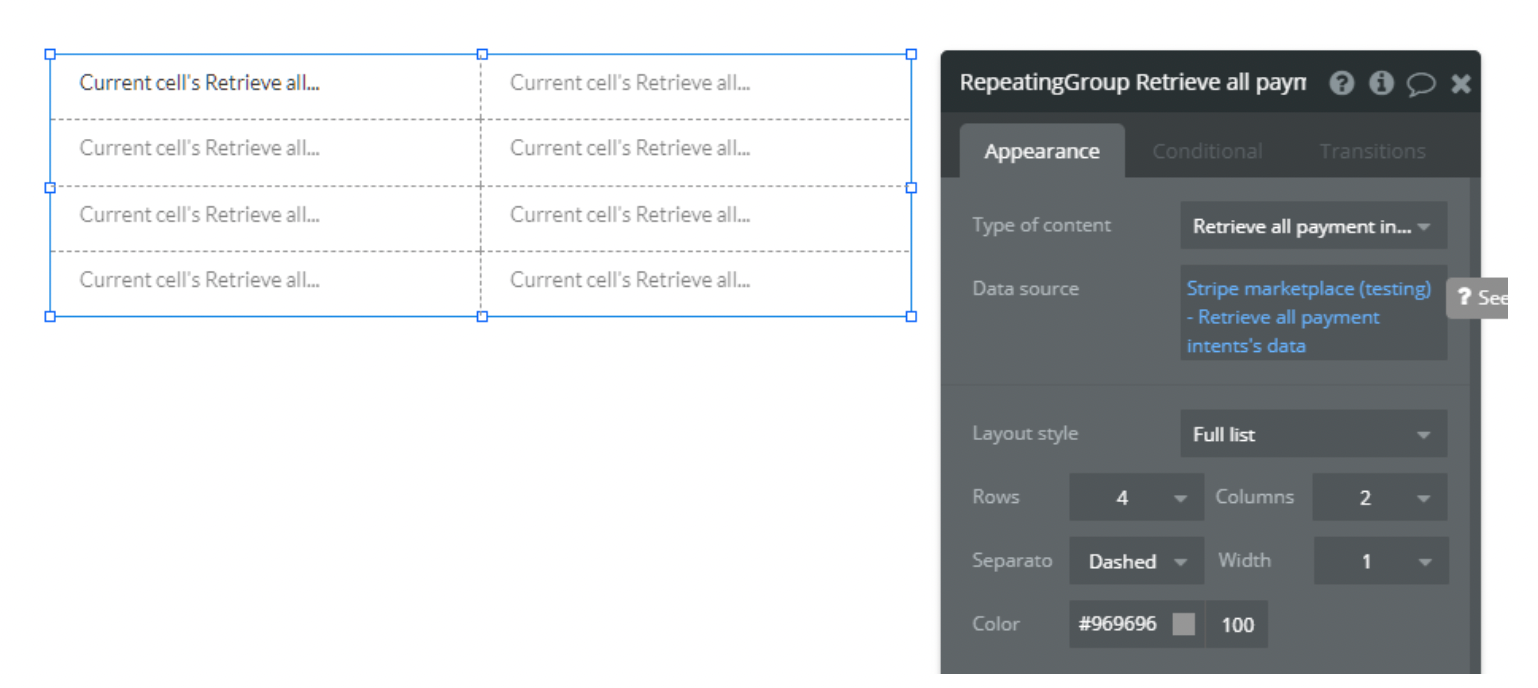This screenshot has width=1538, height=688.
Task: Switch to the Conditional tab
Action: [1207, 151]
